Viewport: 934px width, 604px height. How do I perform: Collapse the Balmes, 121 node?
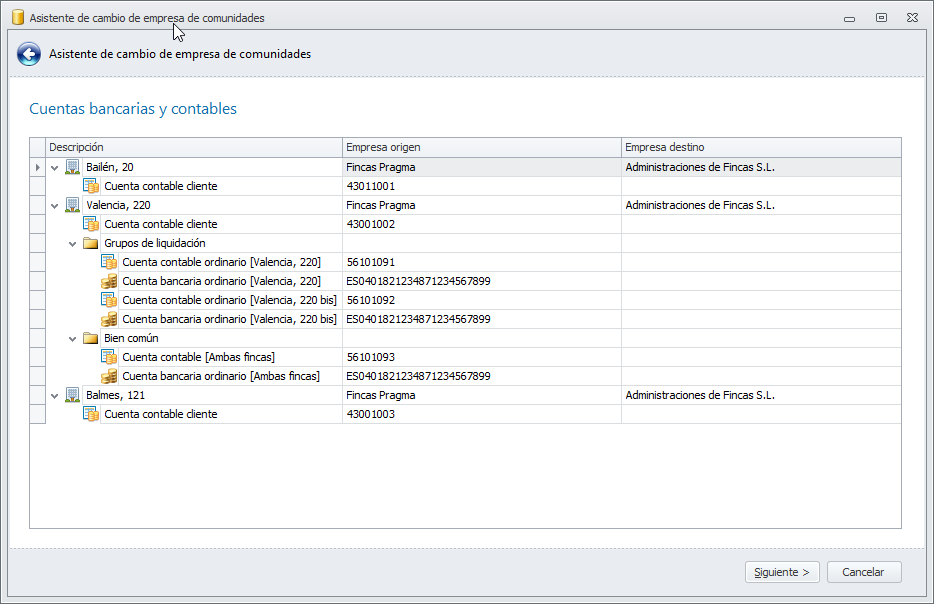tap(55, 396)
